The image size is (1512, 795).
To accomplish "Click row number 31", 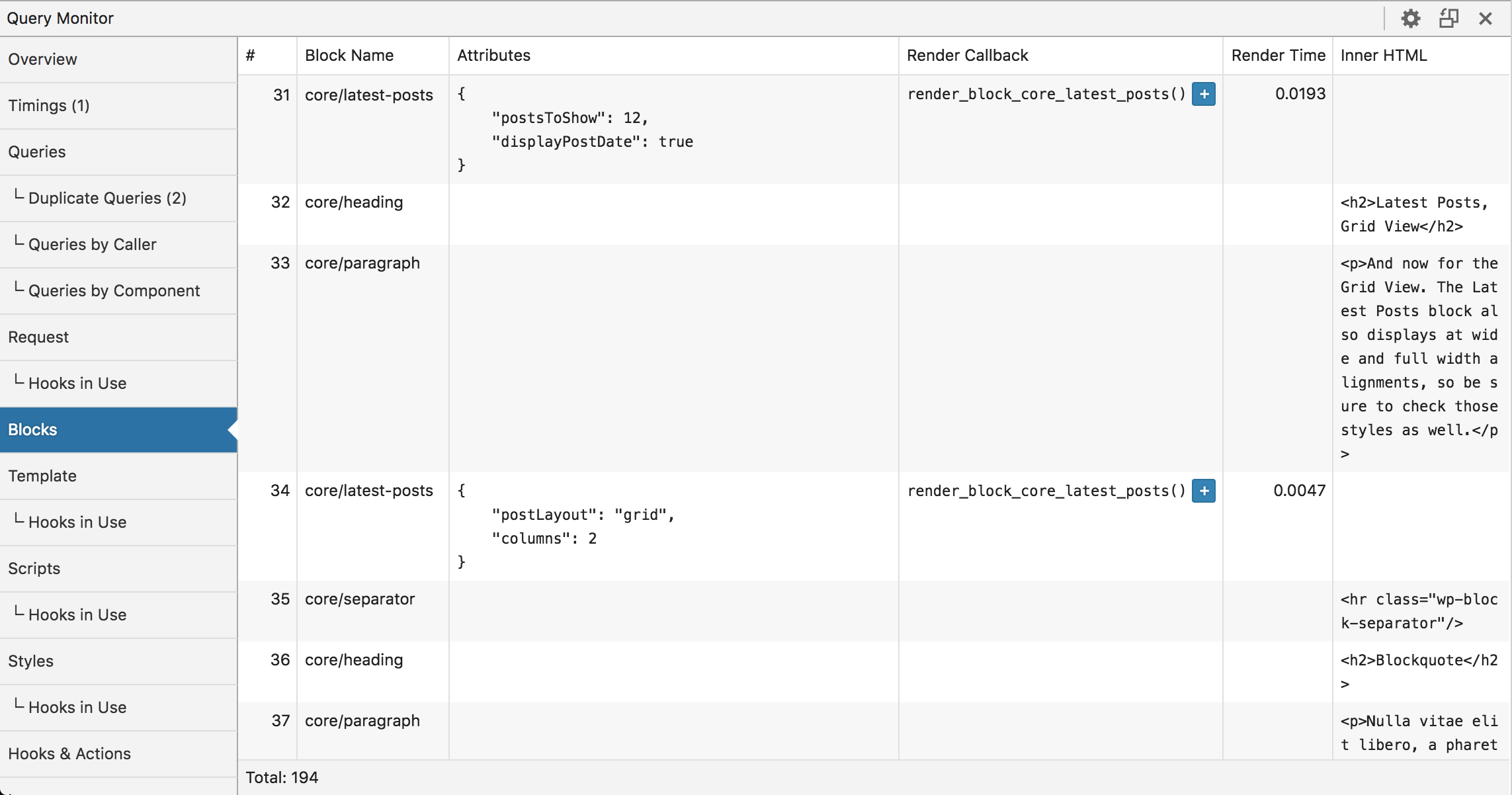I will pos(282,95).
